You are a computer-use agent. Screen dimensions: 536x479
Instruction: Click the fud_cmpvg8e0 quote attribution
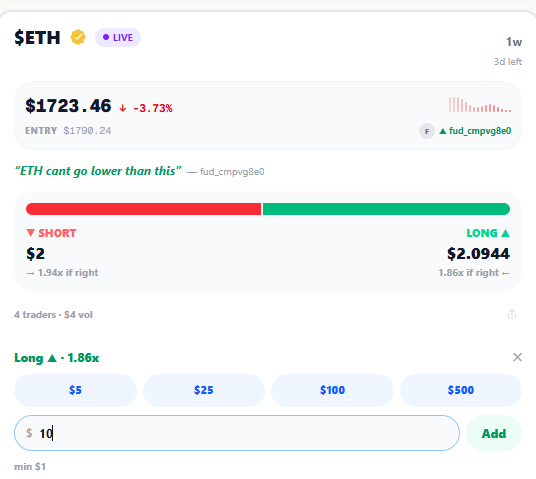point(226,172)
